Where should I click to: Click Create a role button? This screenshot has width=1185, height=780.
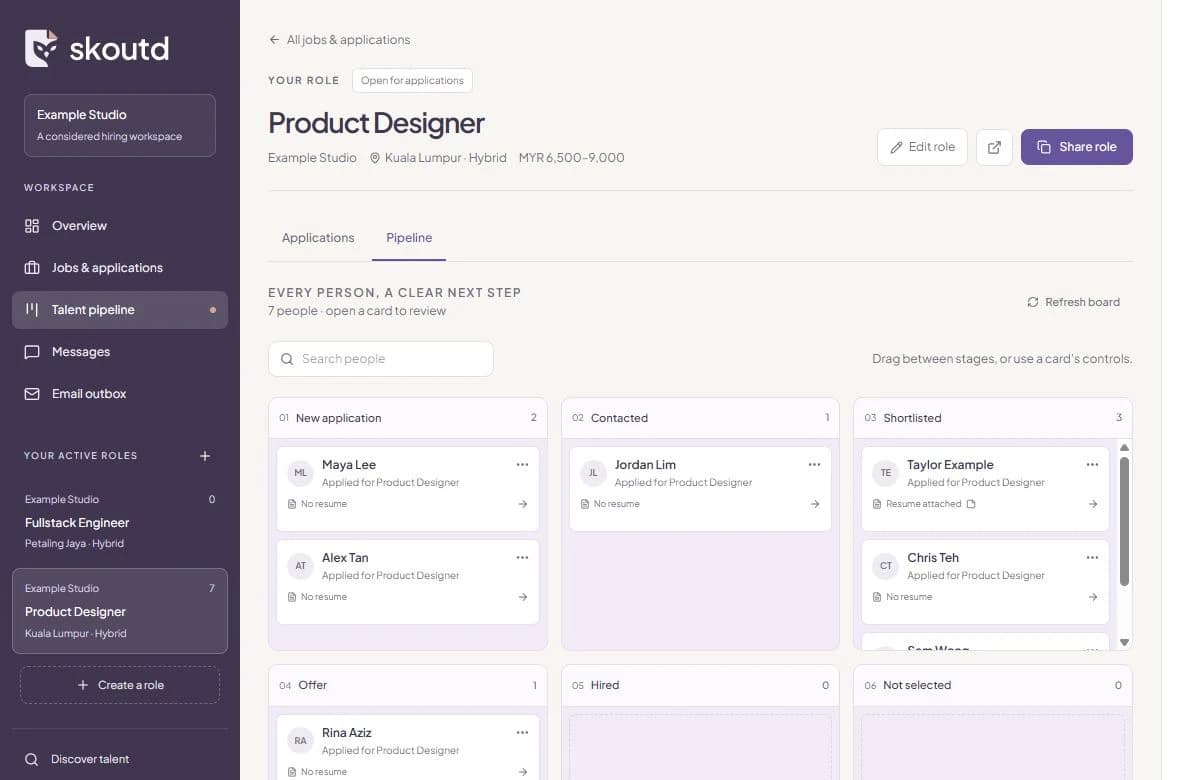point(120,685)
